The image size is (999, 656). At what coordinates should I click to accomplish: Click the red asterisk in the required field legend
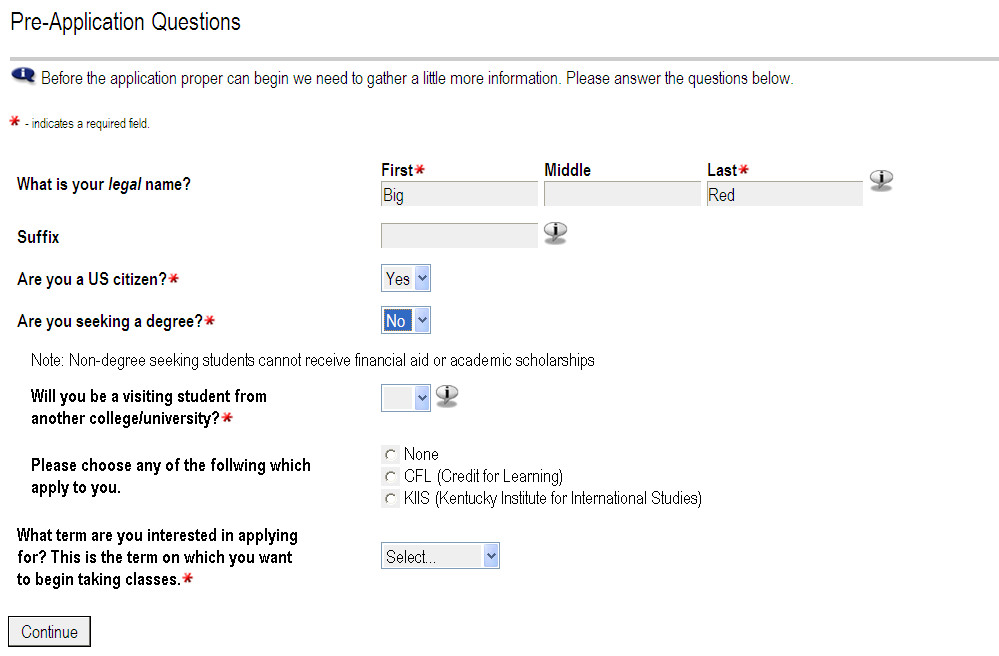point(14,122)
